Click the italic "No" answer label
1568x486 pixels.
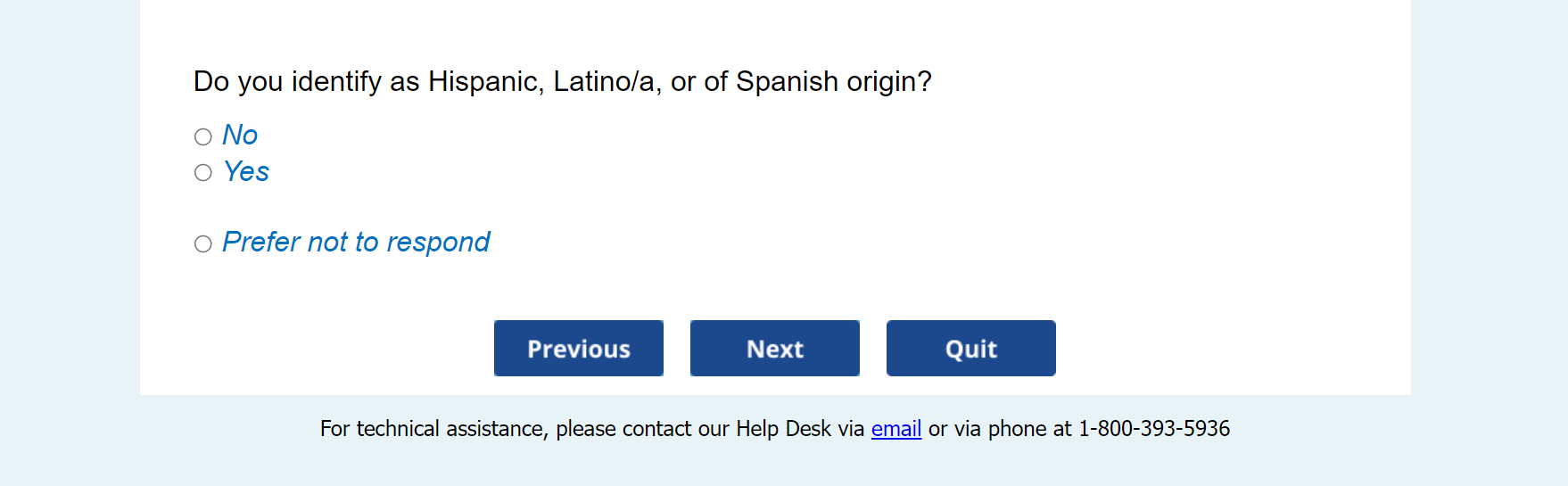coord(240,135)
